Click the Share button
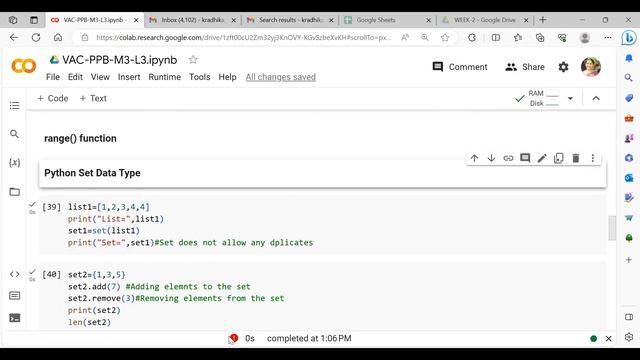This screenshot has height=360, width=640. pos(525,67)
